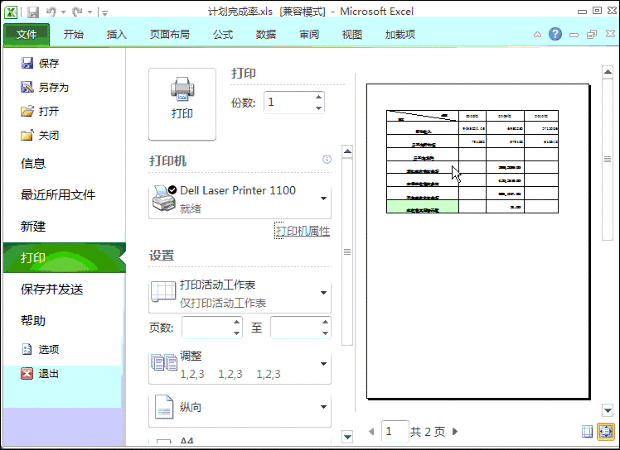
Task: Click the 至 end page input field
Action: coord(296,327)
